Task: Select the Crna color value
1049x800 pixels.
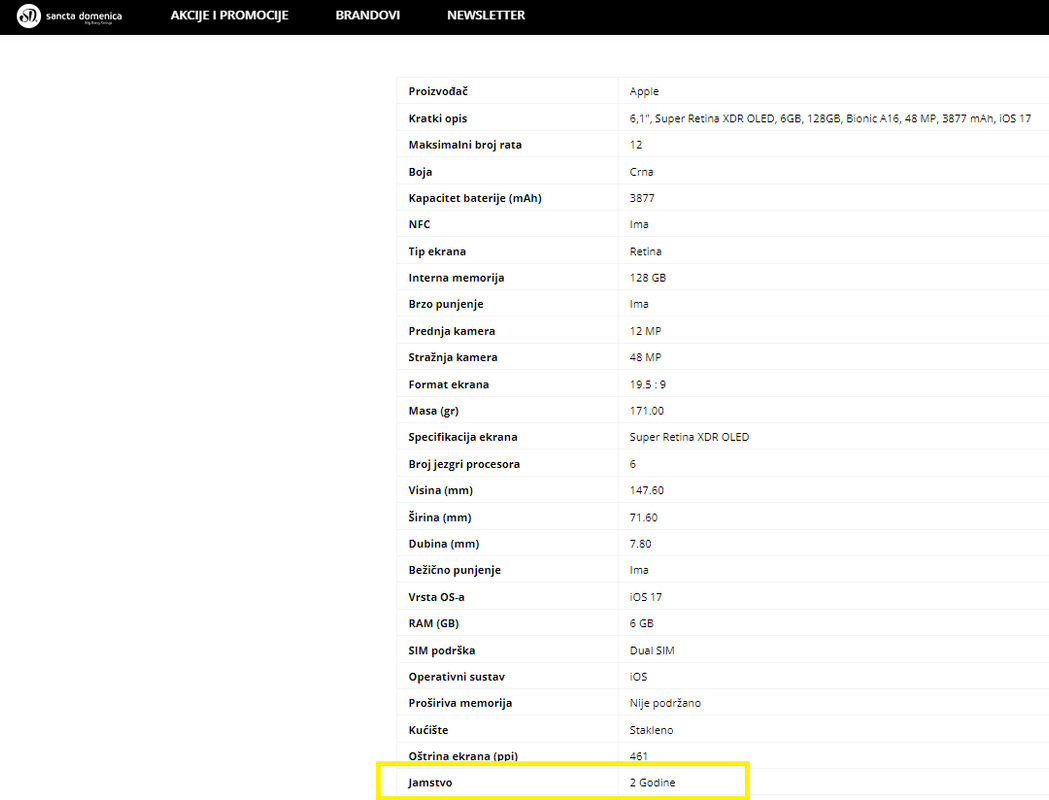Action: pyautogui.click(x=641, y=172)
